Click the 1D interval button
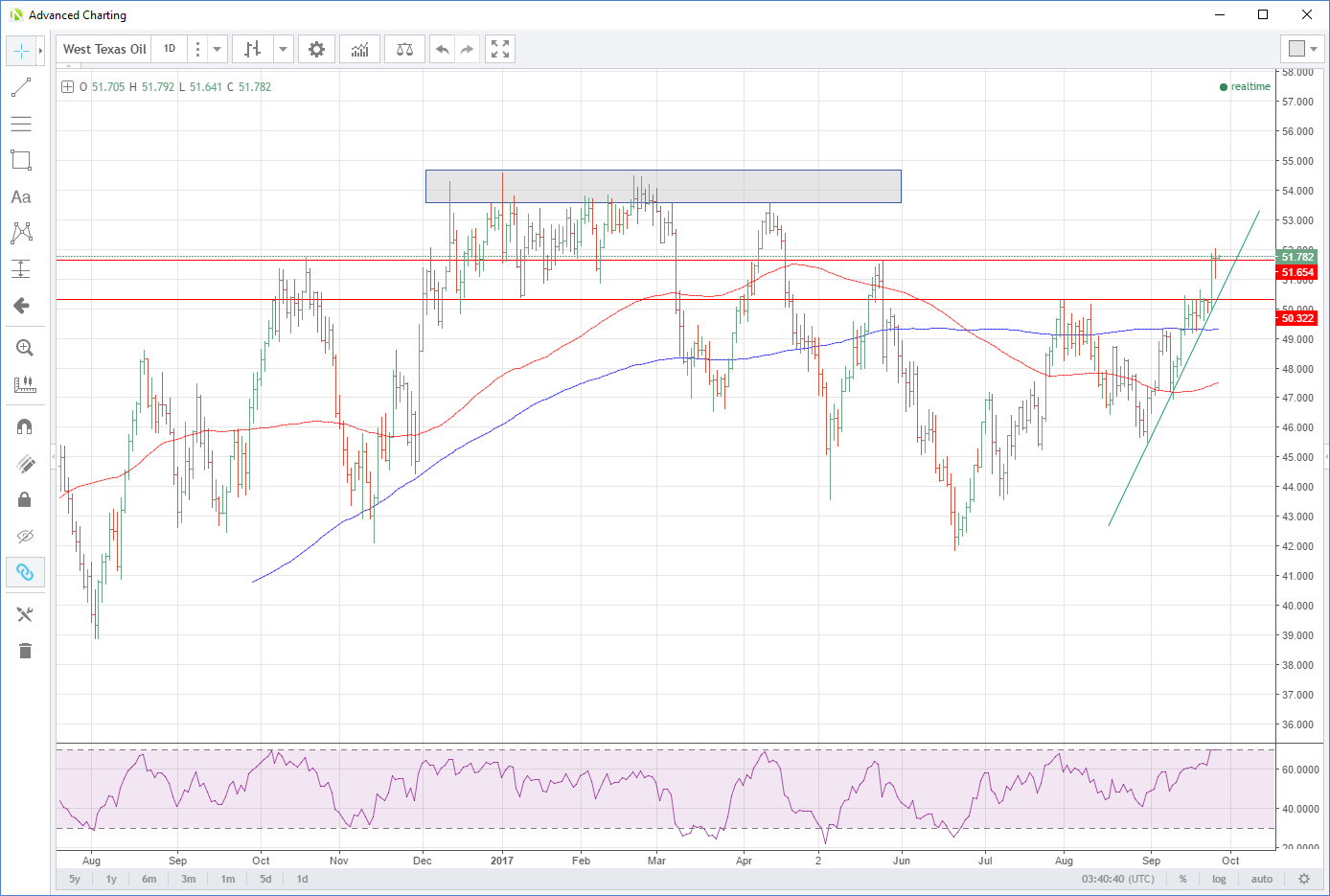Image resolution: width=1330 pixels, height=896 pixels. coord(170,49)
